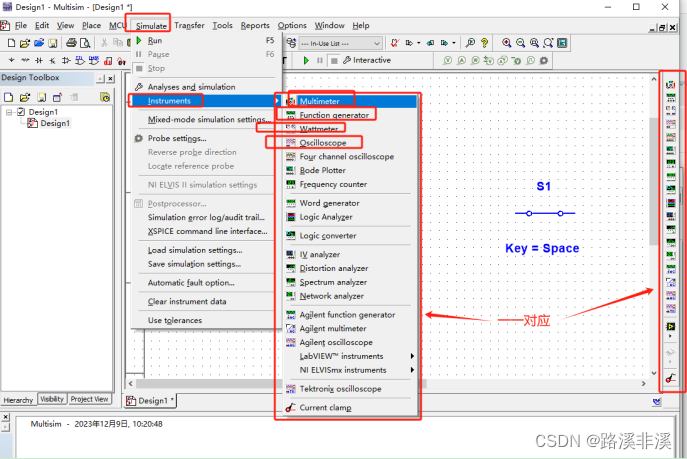The height and width of the screenshot is (459, 687).
Task: Place a basic resistor component
Action: click(x=25, y=60)
